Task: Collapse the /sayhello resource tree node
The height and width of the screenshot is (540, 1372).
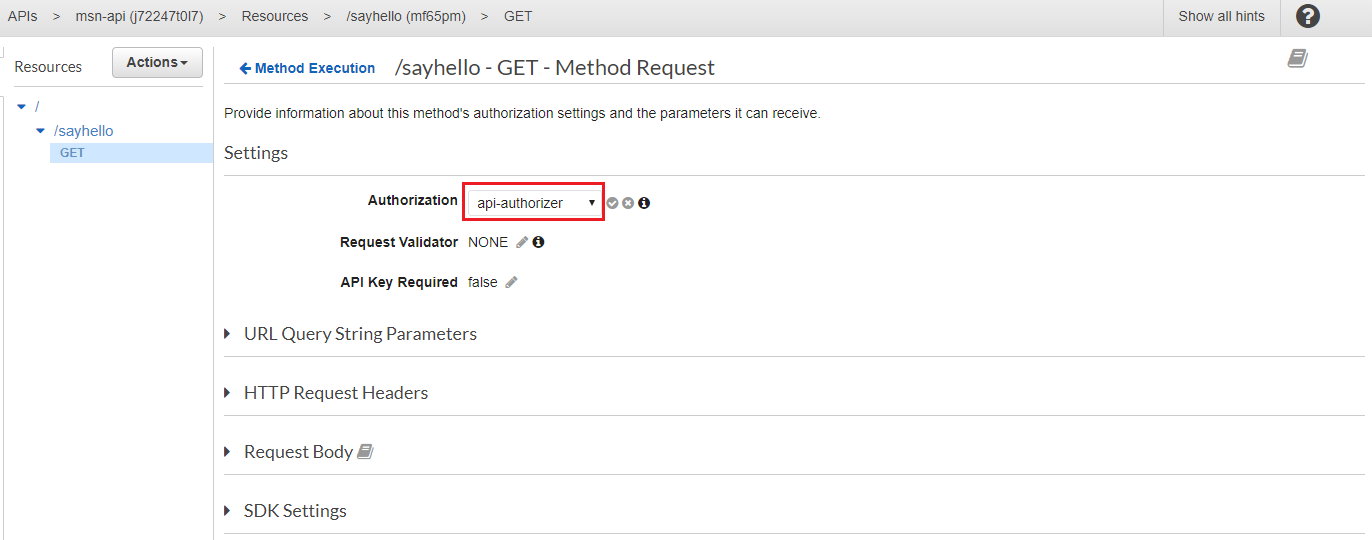Action: coord(41,131)
